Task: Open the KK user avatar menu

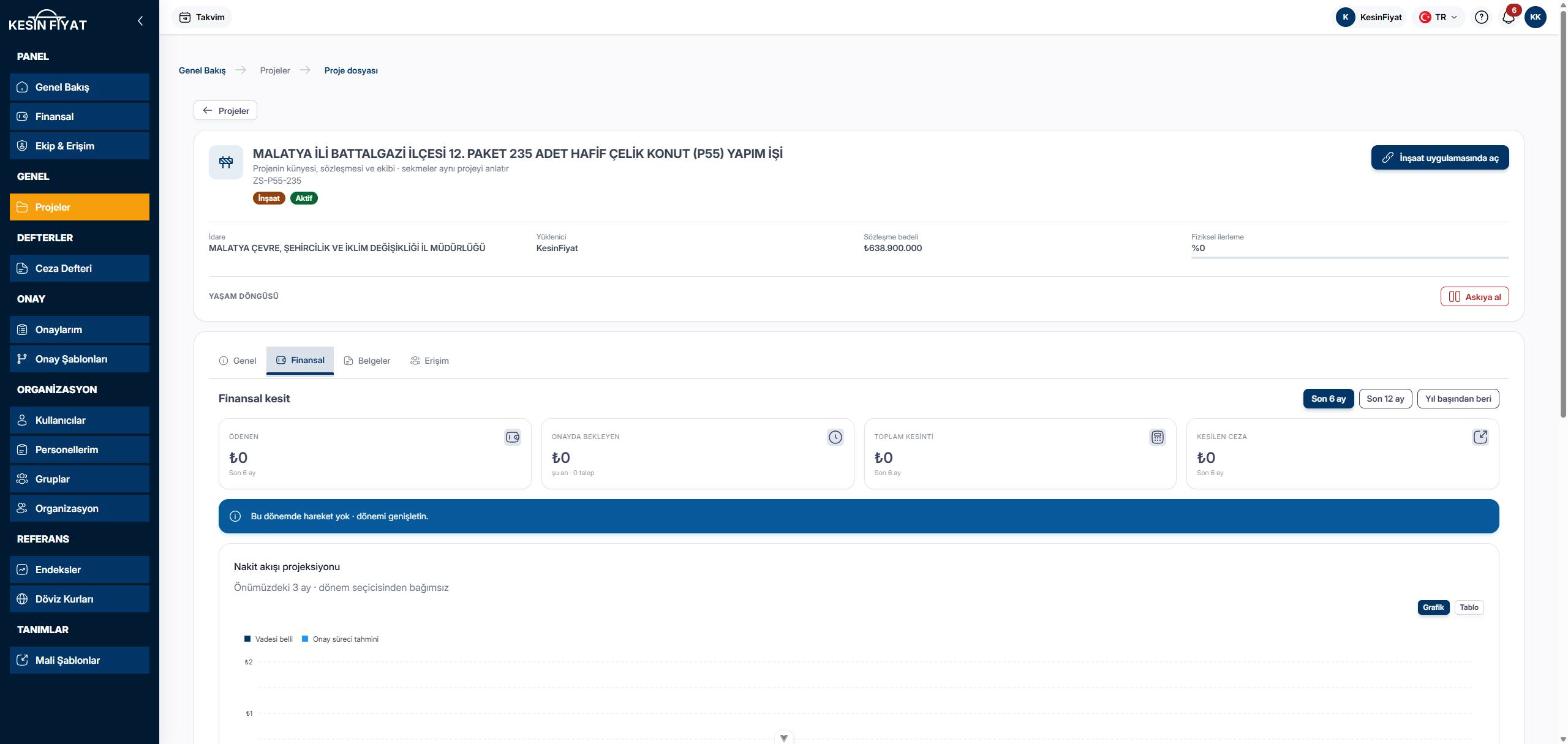Action: point(1535,17)
